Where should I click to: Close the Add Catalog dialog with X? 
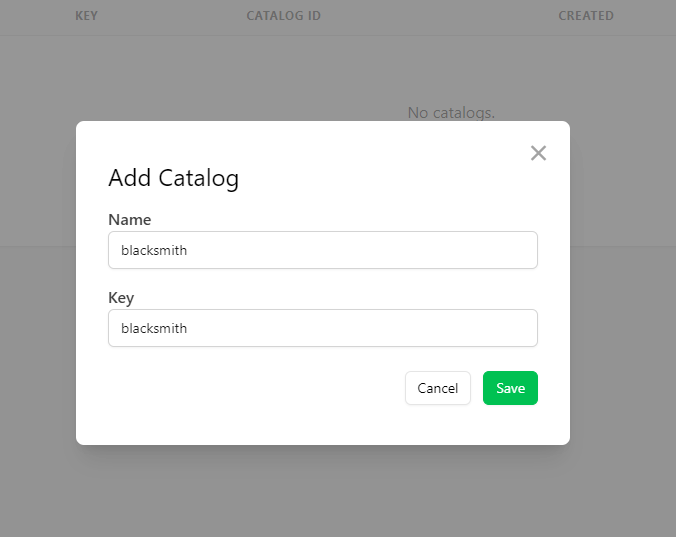[538, 153]
